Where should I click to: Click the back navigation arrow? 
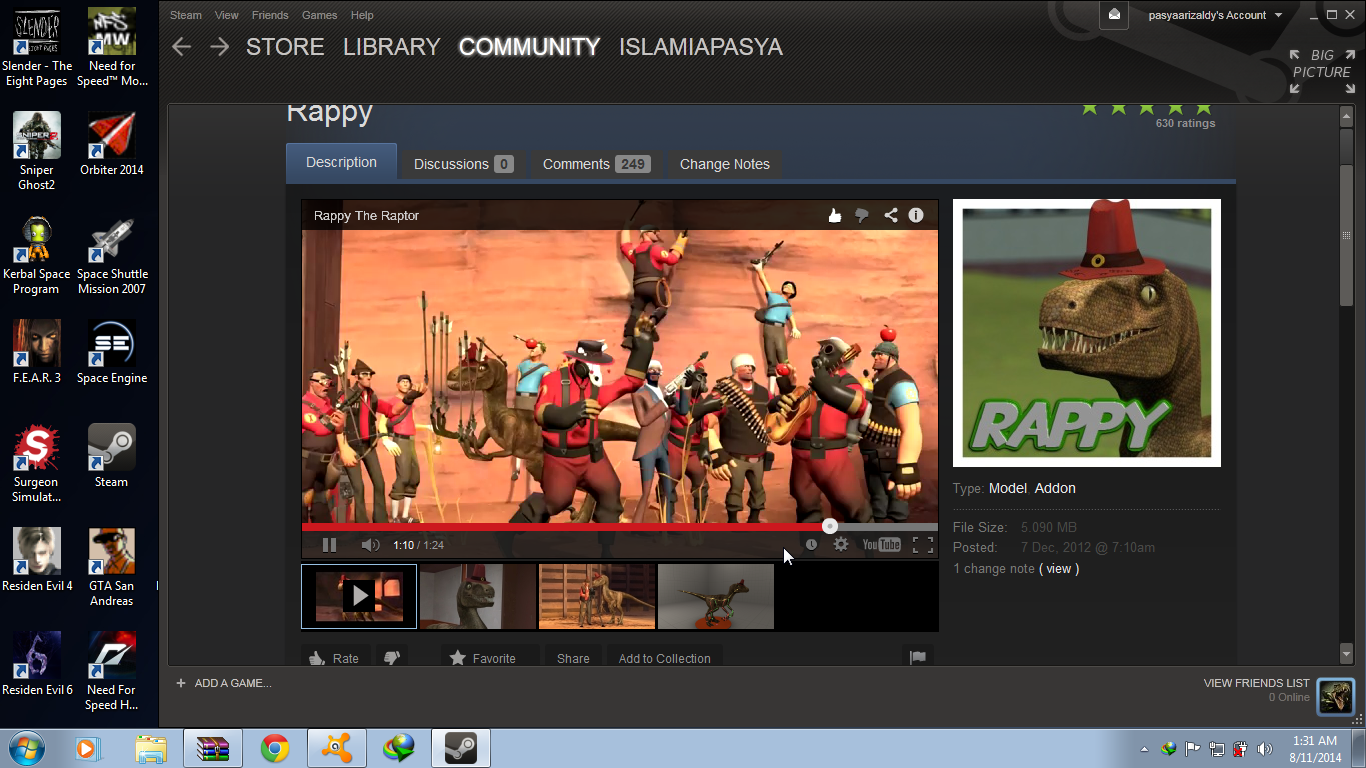click(x=181, y=47)
